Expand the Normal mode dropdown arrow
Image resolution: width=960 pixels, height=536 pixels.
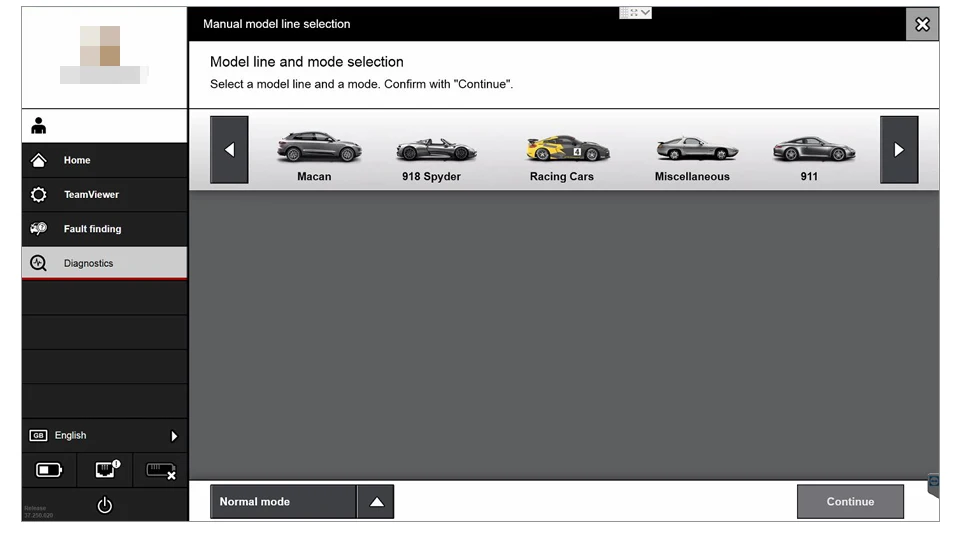click(x=376, y=502)
